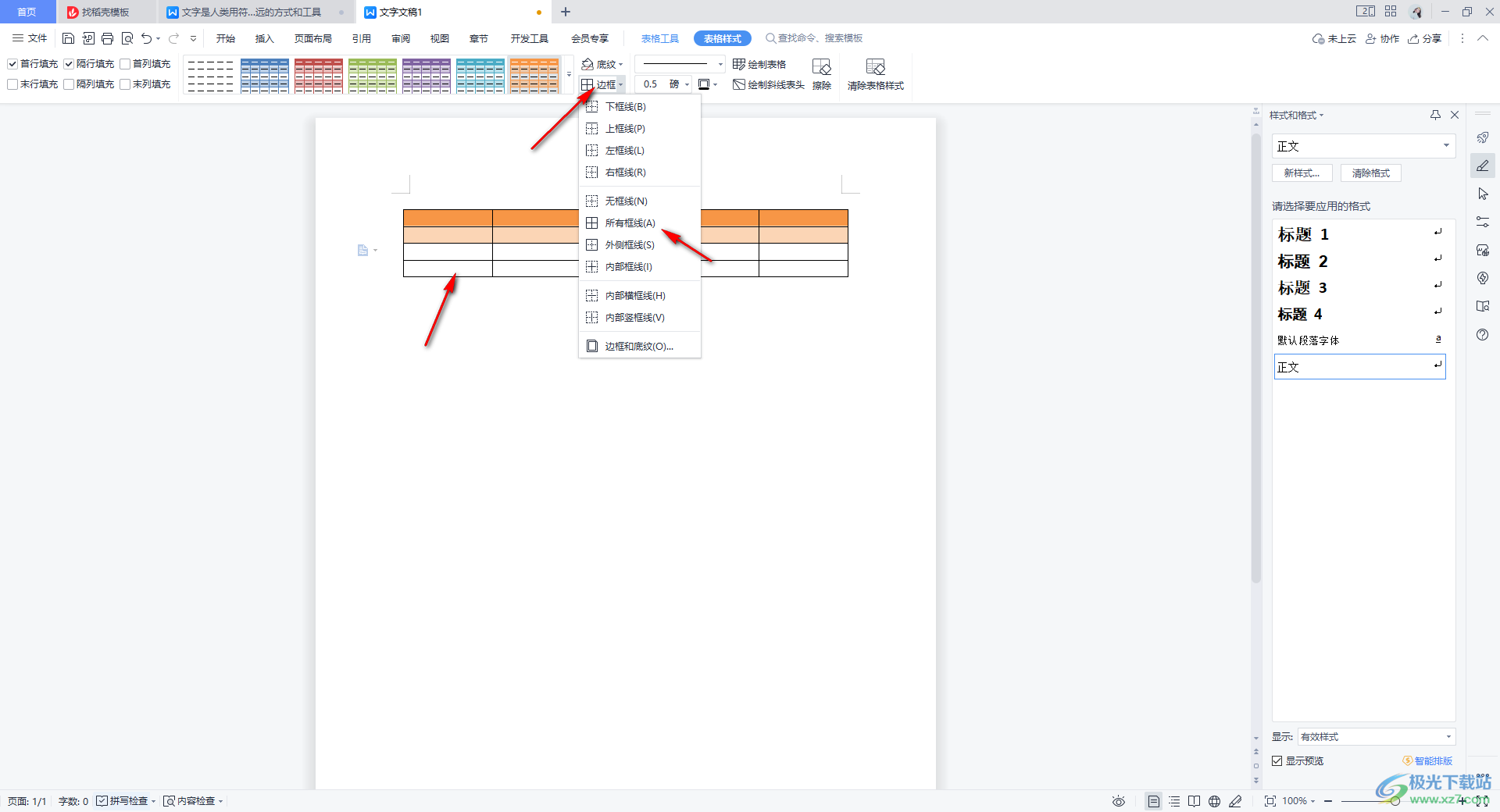Click the paragraph layout icon beside table
The height and width of the screenshot is (812, 1500).
click(362, 251)
